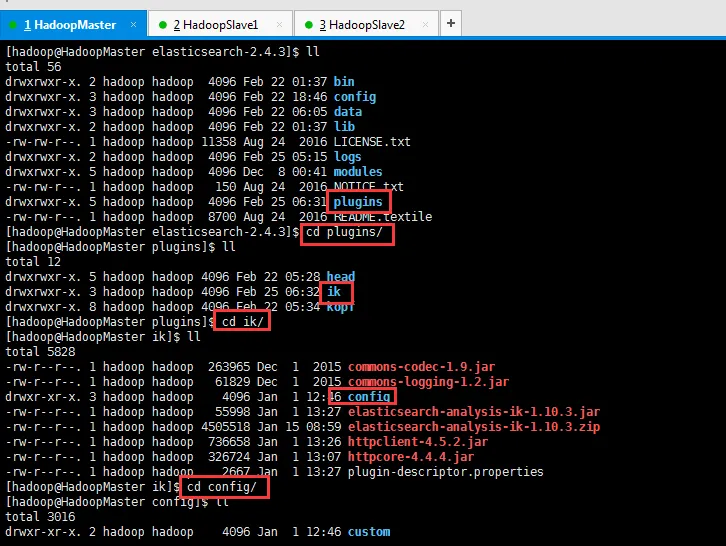Select 'plugin-descriptor.properties' file name
The height and width of the screenshot is (546, 726).
coord(446,472)
